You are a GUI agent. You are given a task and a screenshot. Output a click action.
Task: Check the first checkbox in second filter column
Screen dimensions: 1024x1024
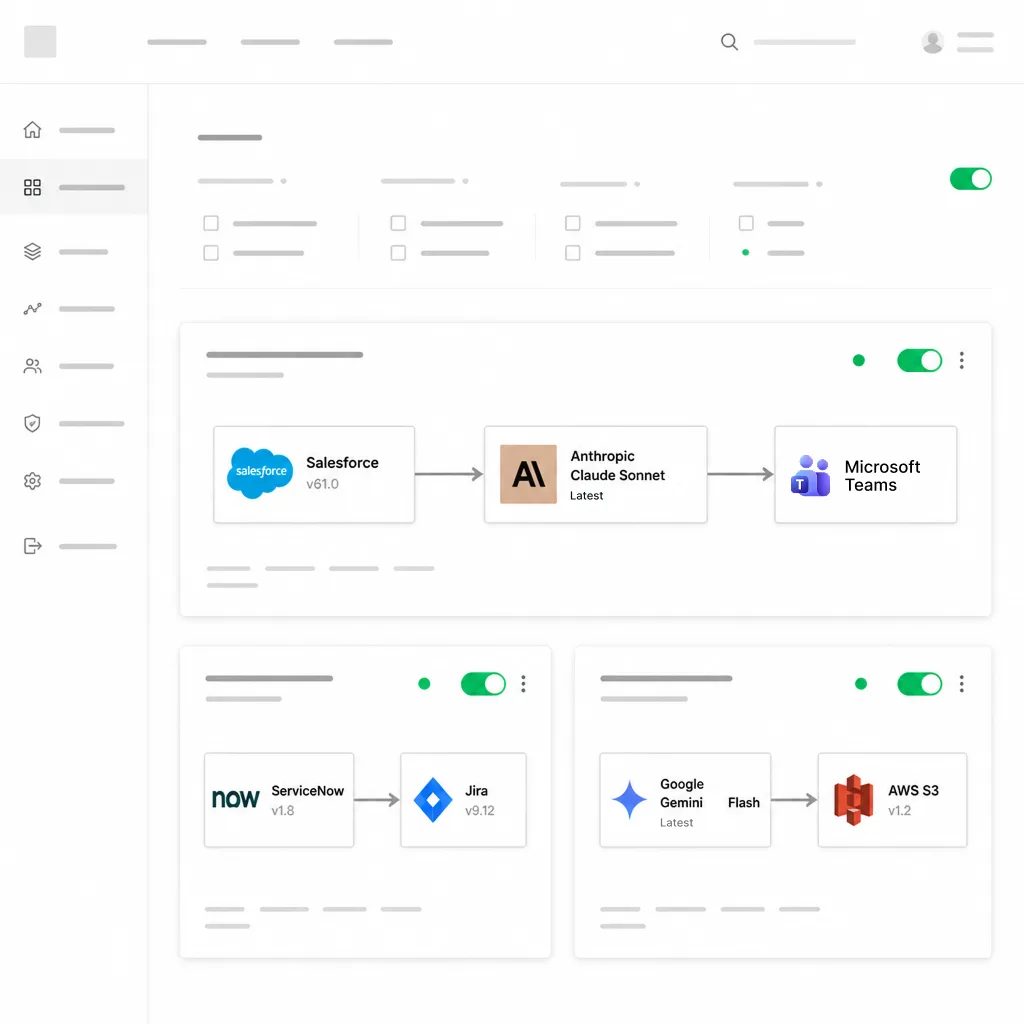398,223
